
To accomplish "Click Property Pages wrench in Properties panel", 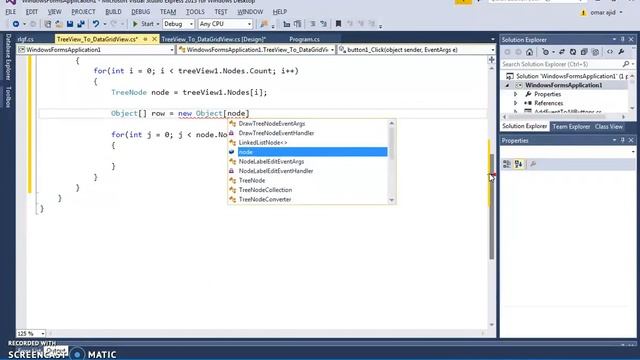I will (533, 164).
